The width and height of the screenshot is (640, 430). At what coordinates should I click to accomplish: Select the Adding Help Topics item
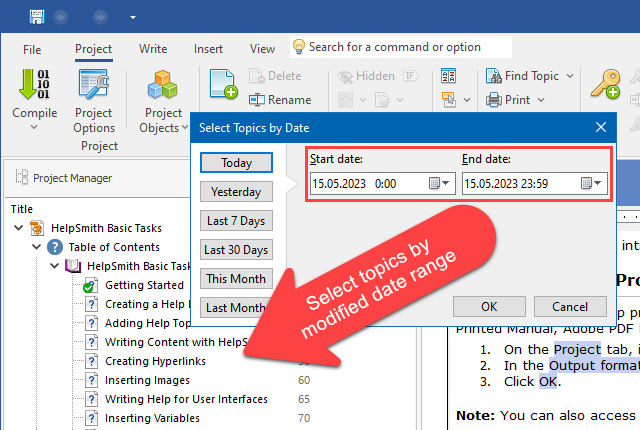point(148,323)
